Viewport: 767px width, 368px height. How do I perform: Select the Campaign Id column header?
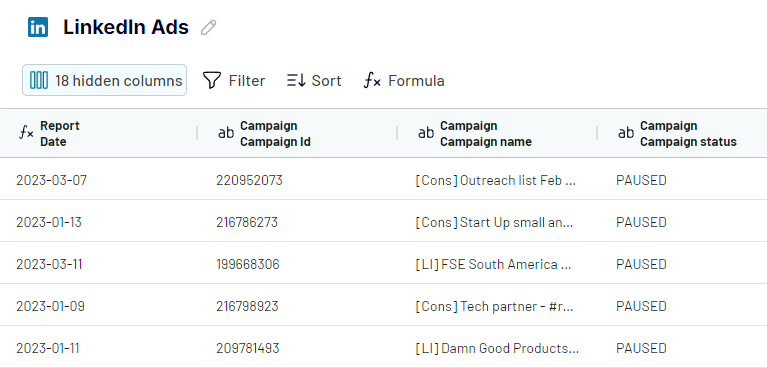pos(297,133)
